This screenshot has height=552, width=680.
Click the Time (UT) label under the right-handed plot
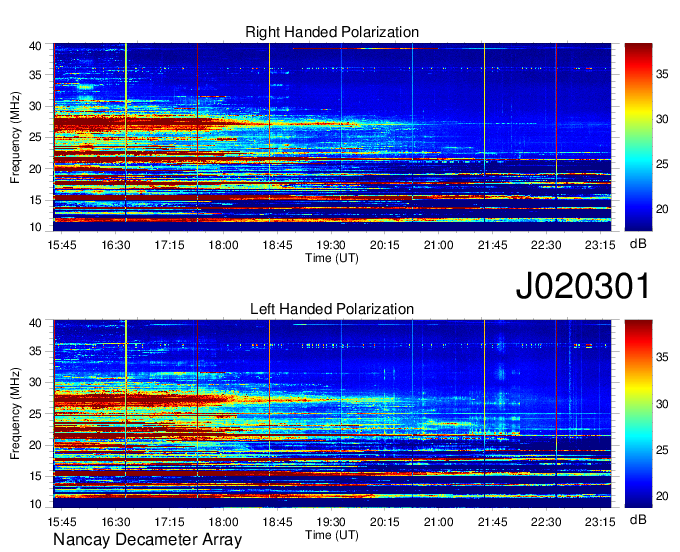click(332, 258)
